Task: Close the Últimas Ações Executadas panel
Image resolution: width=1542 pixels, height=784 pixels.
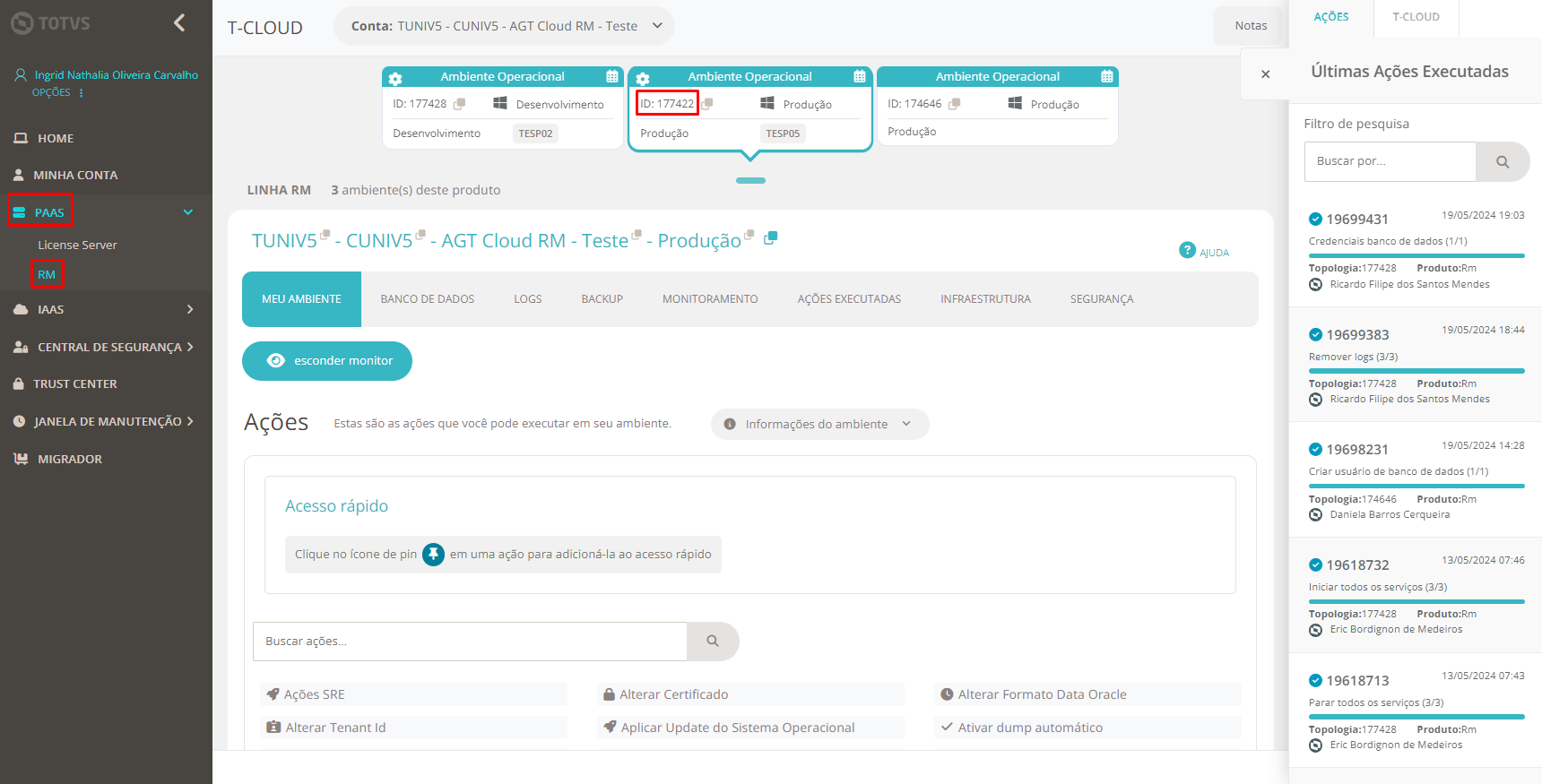Action: point(1265,73)
